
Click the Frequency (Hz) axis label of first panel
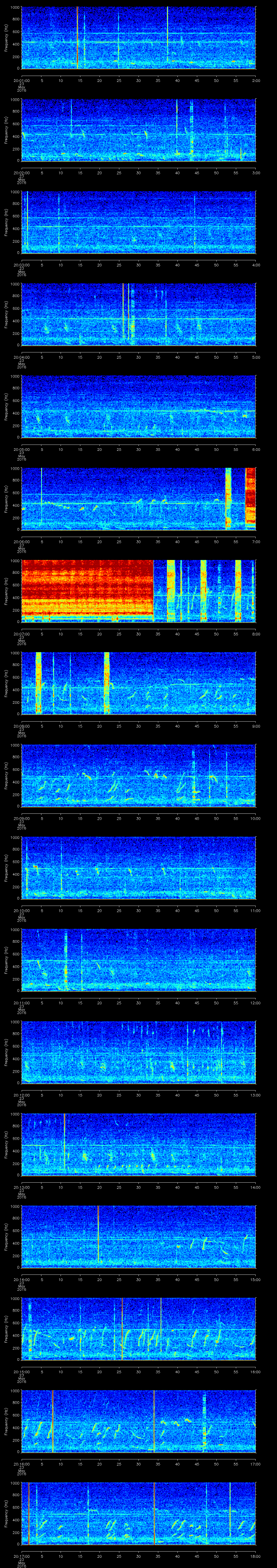[x=6, y=38]
